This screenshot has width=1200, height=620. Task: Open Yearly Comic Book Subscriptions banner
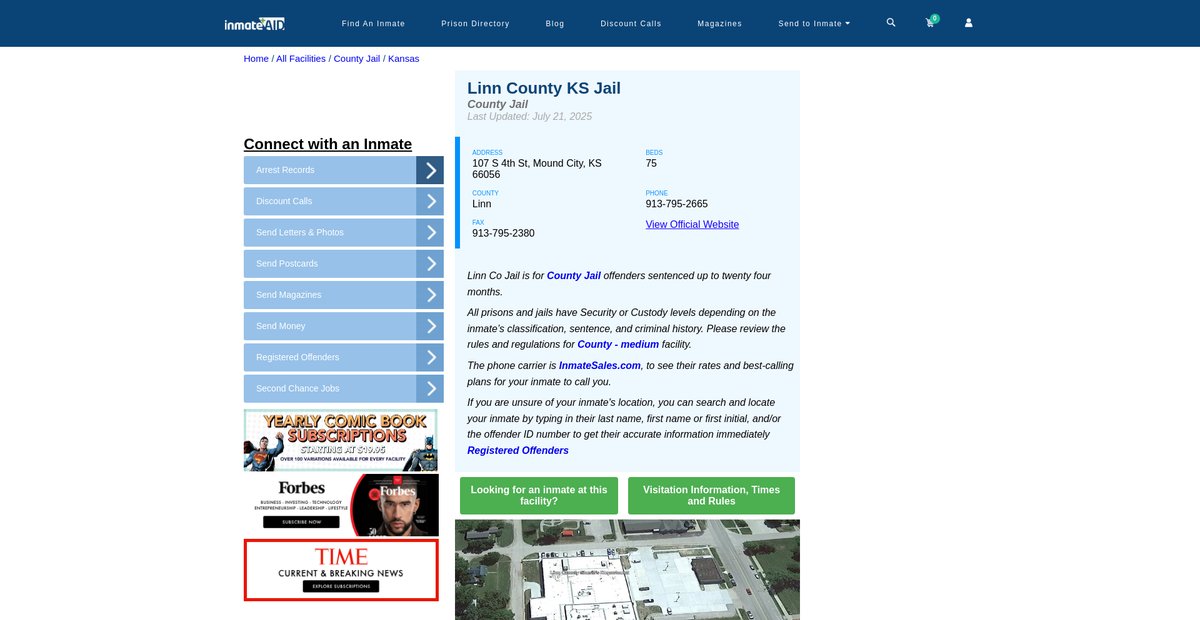point(341,440)
